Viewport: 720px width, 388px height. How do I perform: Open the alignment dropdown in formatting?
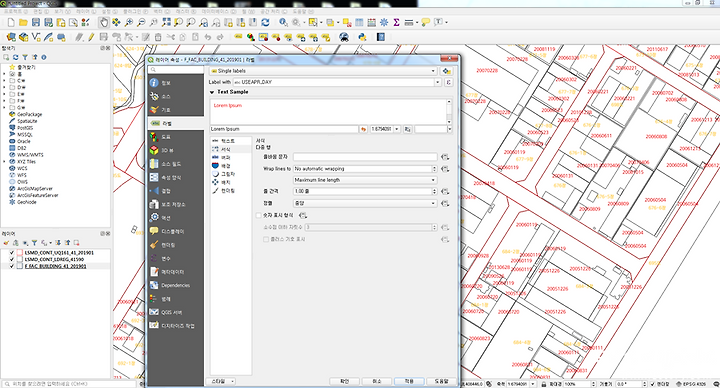(x=365, y=203)
